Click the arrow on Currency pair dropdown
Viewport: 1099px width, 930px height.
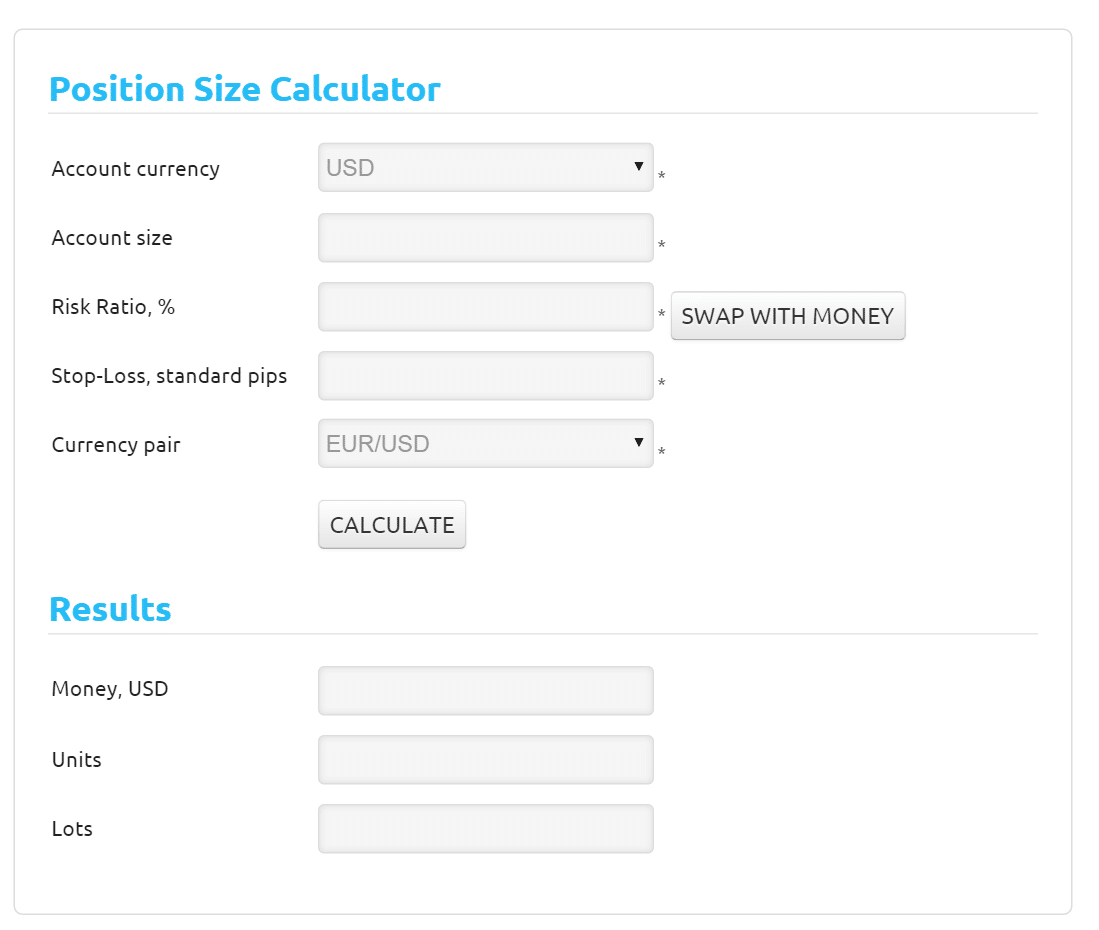(x=639, y=442)
